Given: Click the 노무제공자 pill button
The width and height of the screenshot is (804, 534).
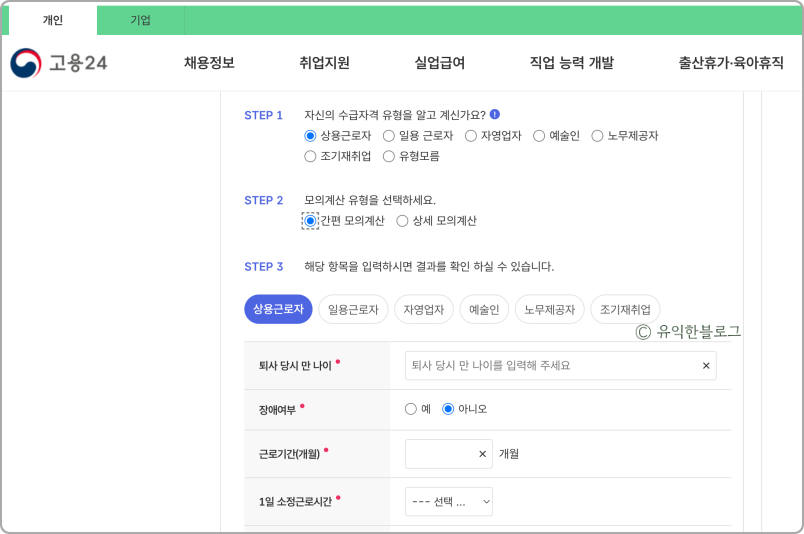Looking at the screenshot, I should click(x=550, y=309).
